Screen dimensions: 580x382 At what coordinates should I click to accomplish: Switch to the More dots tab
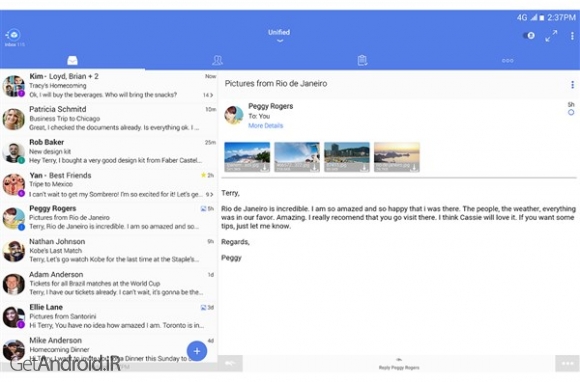click(508, 61)
